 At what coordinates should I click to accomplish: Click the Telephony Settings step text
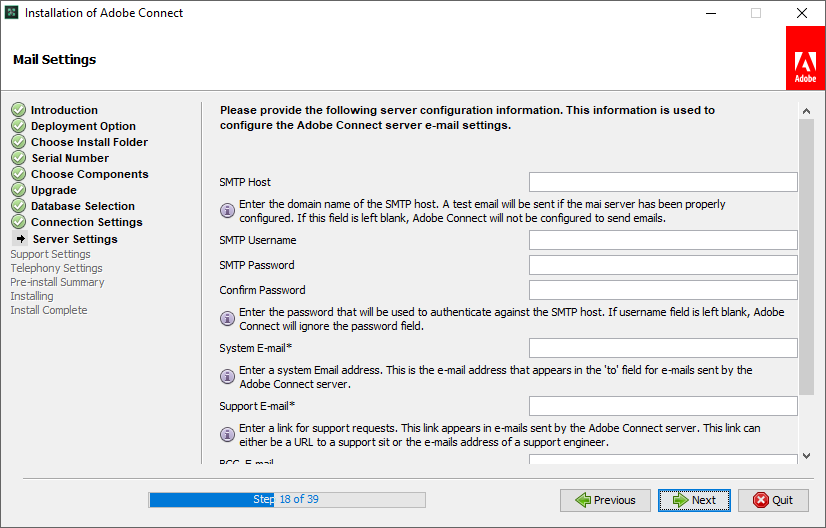pyautogui.click(x=56, y=268)
